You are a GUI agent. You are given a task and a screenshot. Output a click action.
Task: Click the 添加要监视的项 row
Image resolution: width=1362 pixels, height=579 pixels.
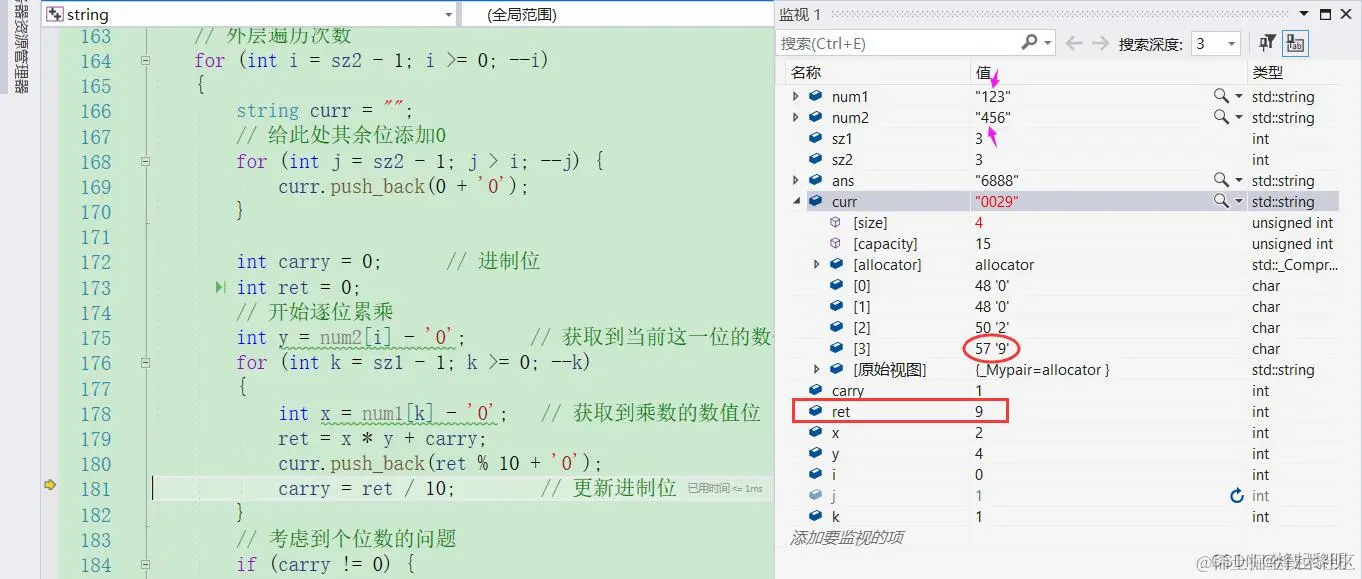point(850,538)
